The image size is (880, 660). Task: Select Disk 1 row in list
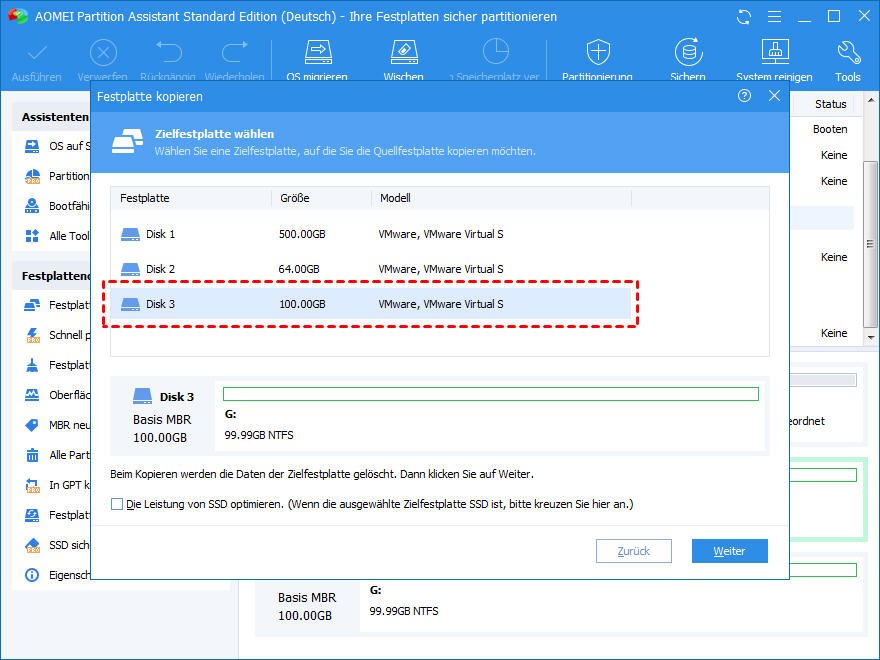370,234
